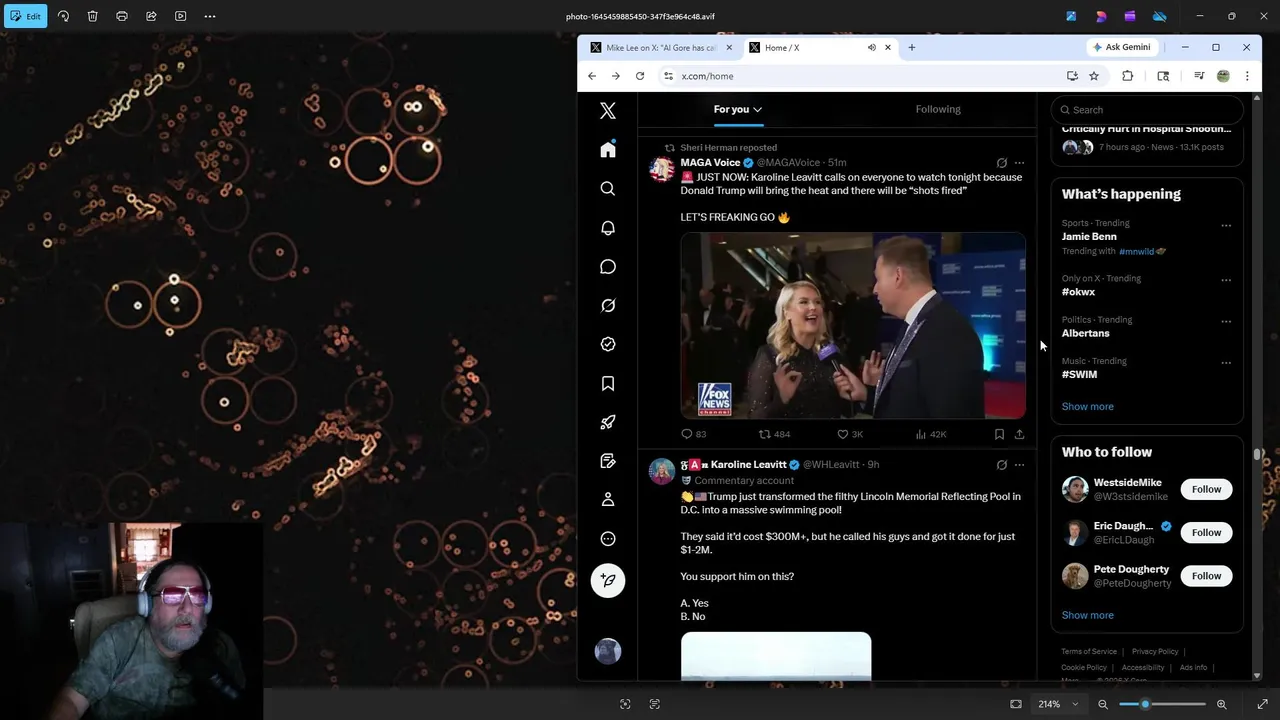
Task: Print the photo from Photos toolbar
Action: [122, 16]
